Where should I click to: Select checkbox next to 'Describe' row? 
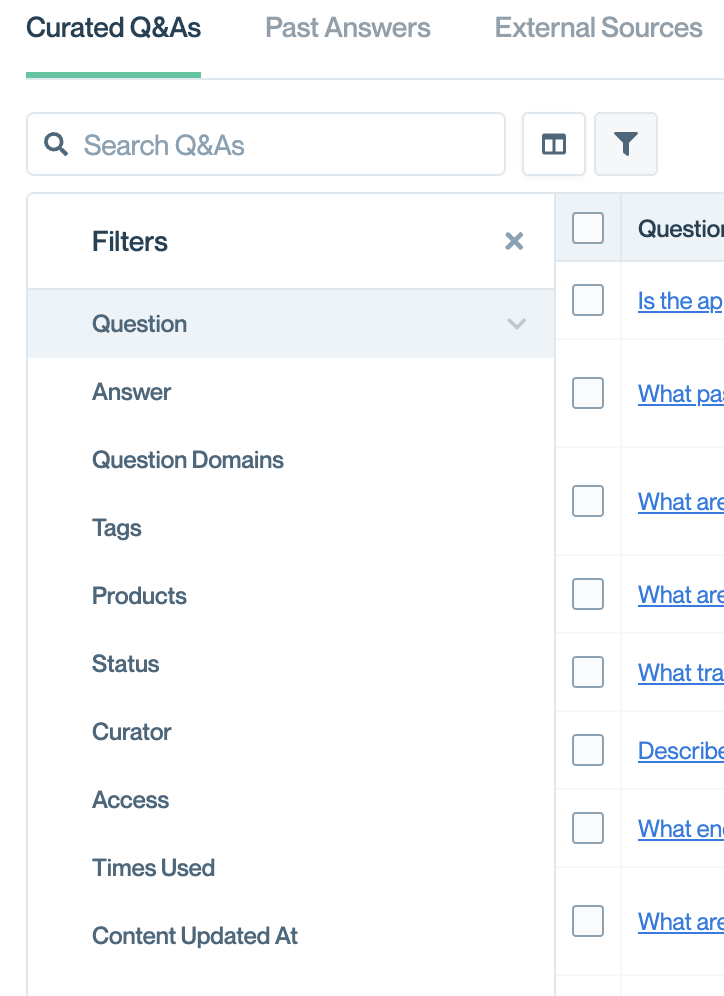point(588,750)
